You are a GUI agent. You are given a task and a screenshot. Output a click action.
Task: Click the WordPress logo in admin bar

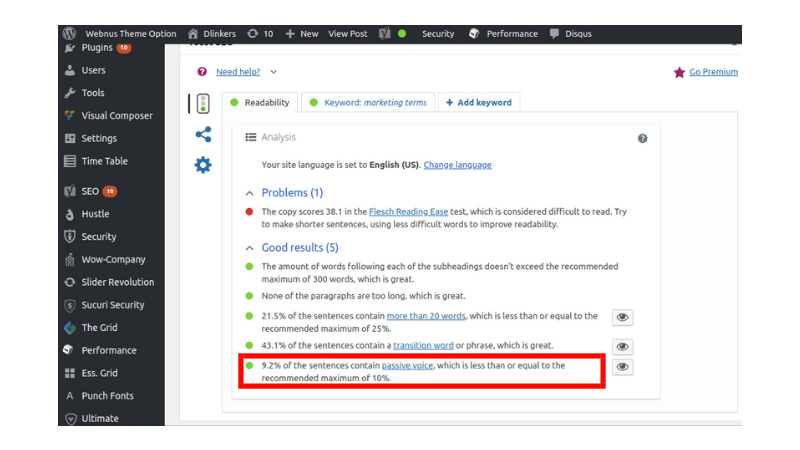click(x=69, y=34)
